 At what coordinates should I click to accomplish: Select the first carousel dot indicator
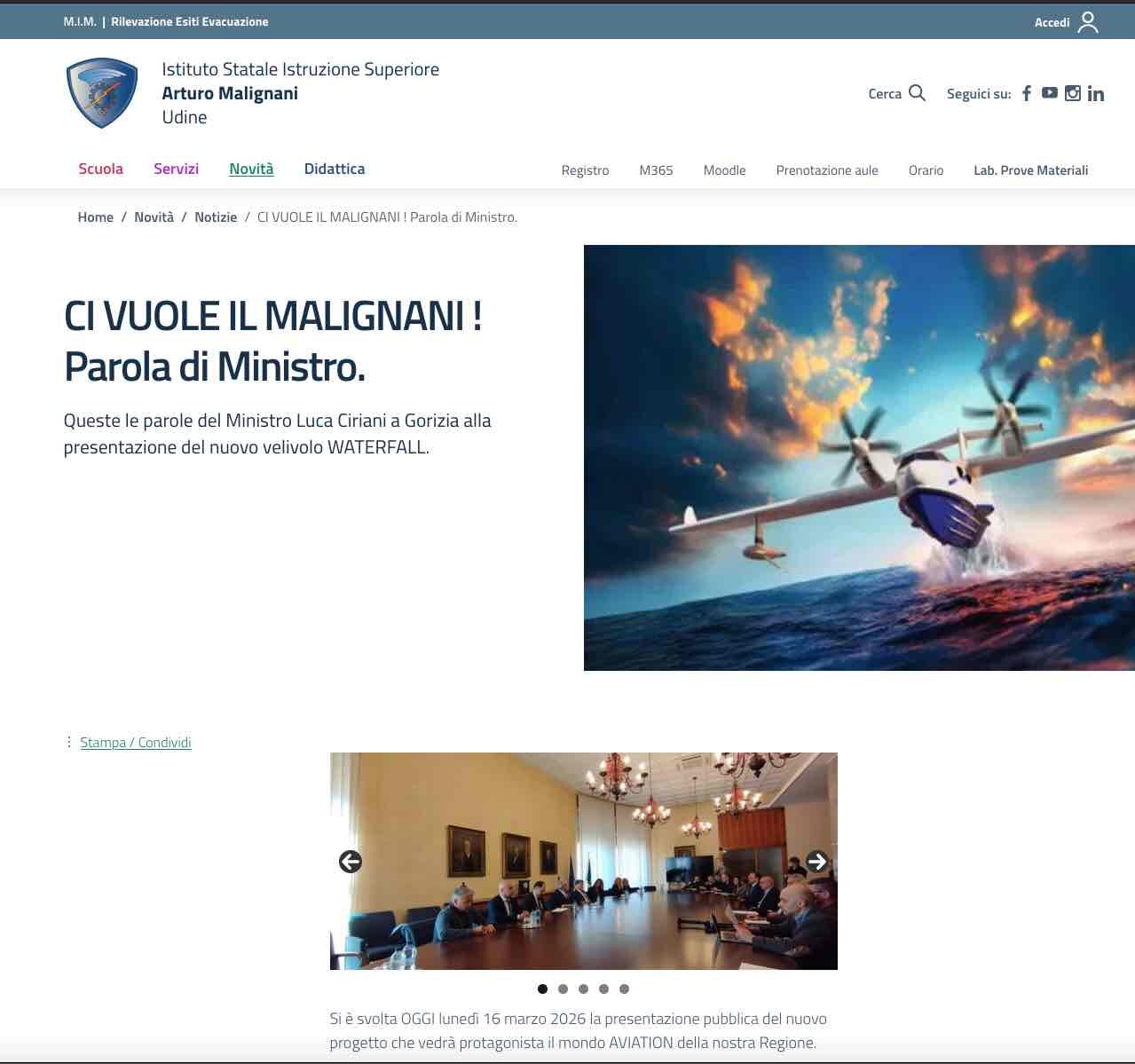pyautogui.click(x=542, y=989)
